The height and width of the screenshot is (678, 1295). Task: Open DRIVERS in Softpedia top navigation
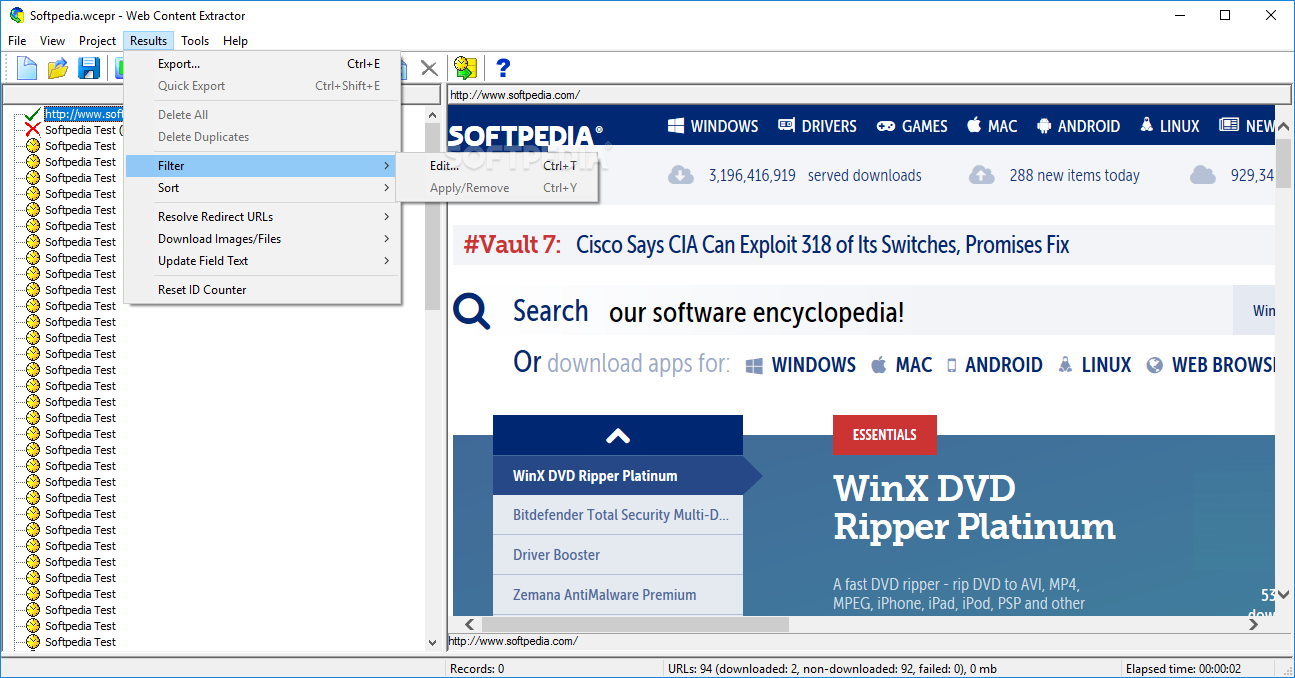[x=817, y=126]
